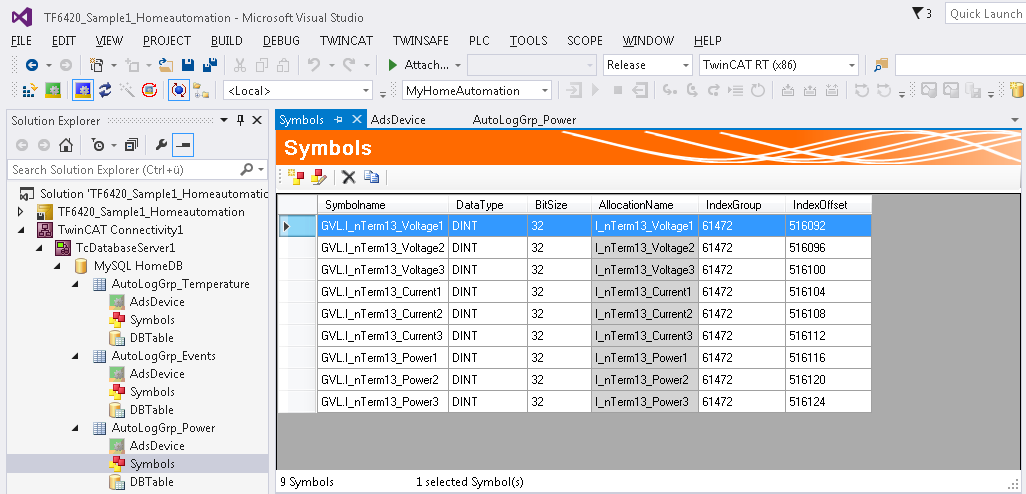Select the MySQL HomeDB tree node

pyautogui.click(x=138, y=266)
